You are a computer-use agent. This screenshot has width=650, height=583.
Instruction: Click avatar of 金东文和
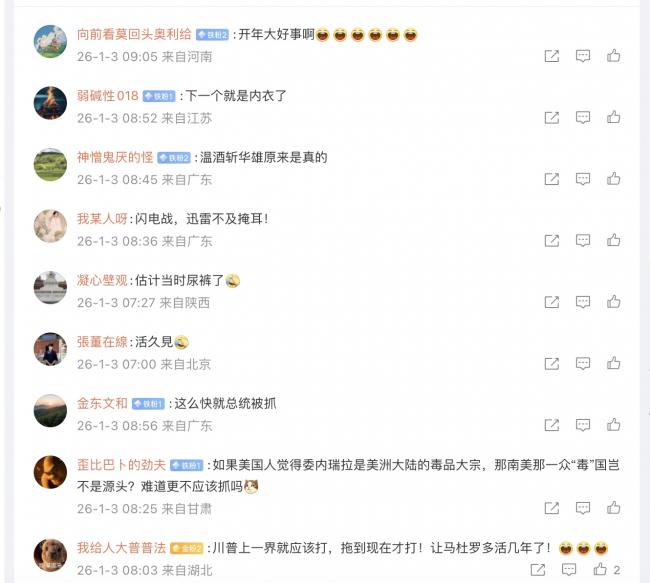pyautogui.click(x=50, y=411)
